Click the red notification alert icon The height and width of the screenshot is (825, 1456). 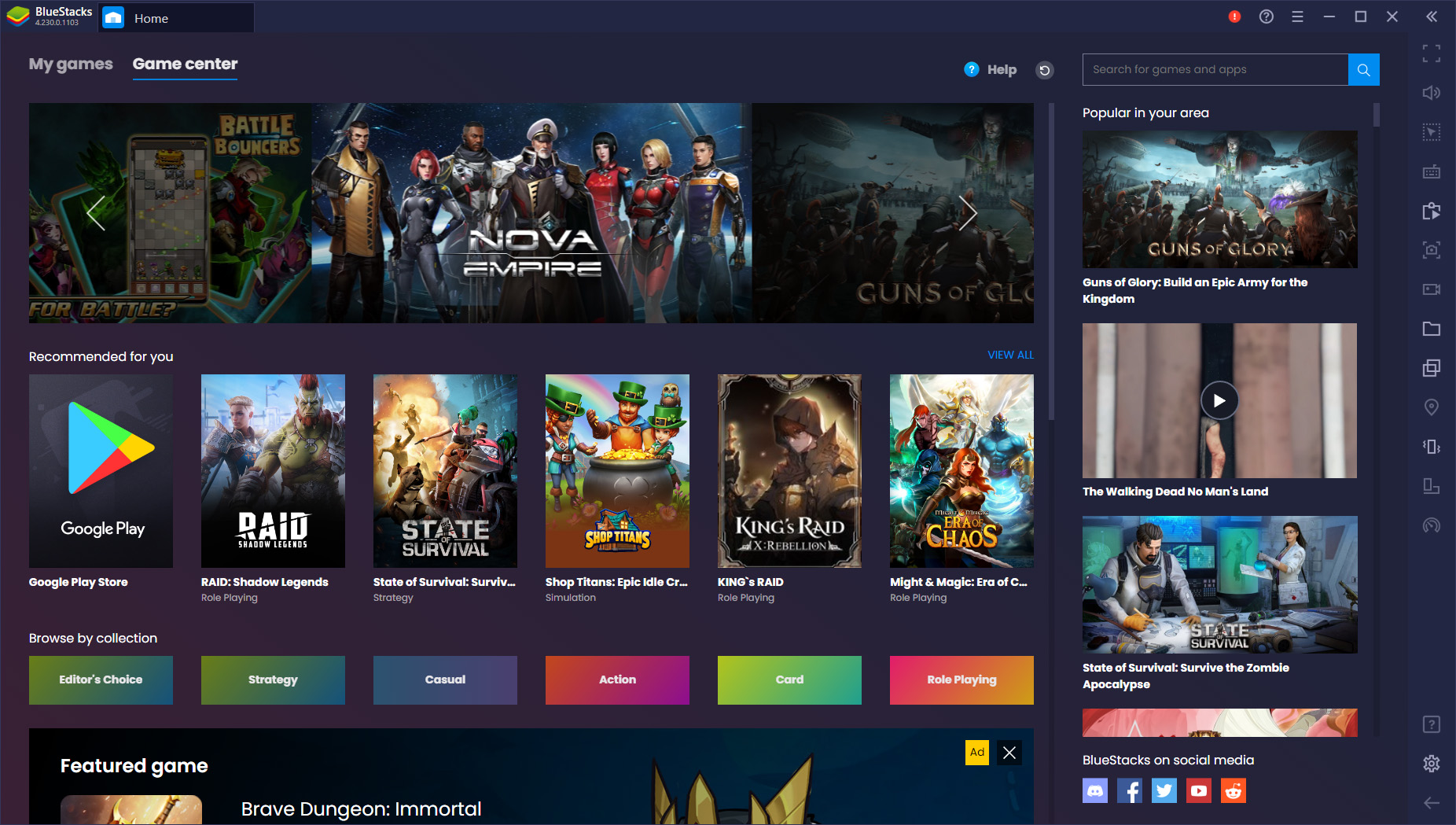point(1234,17)
